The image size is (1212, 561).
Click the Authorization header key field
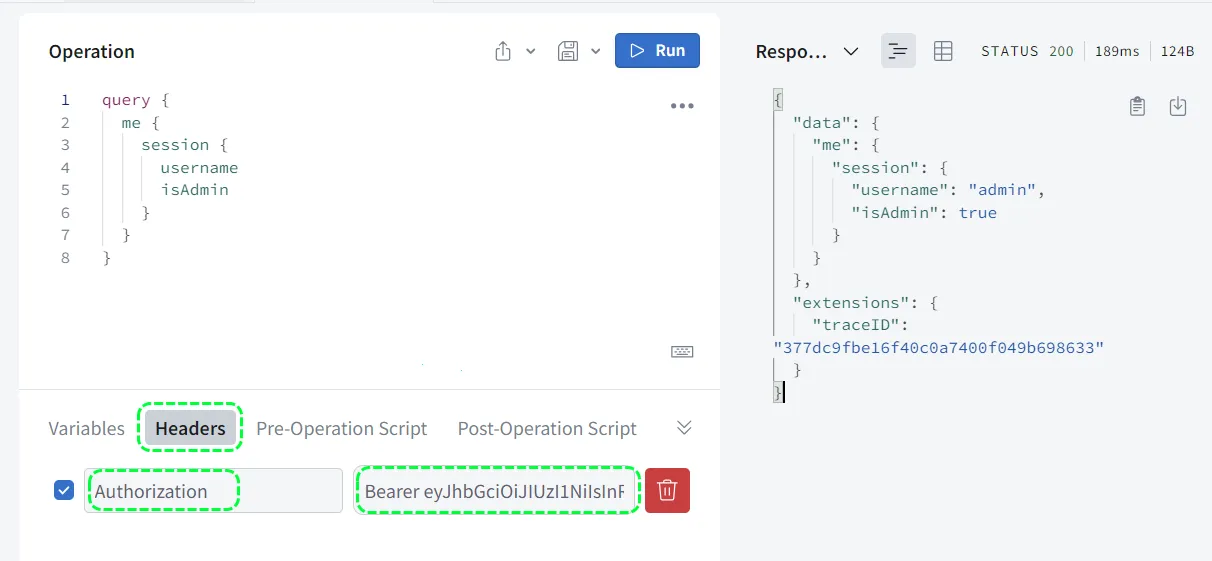213,491
